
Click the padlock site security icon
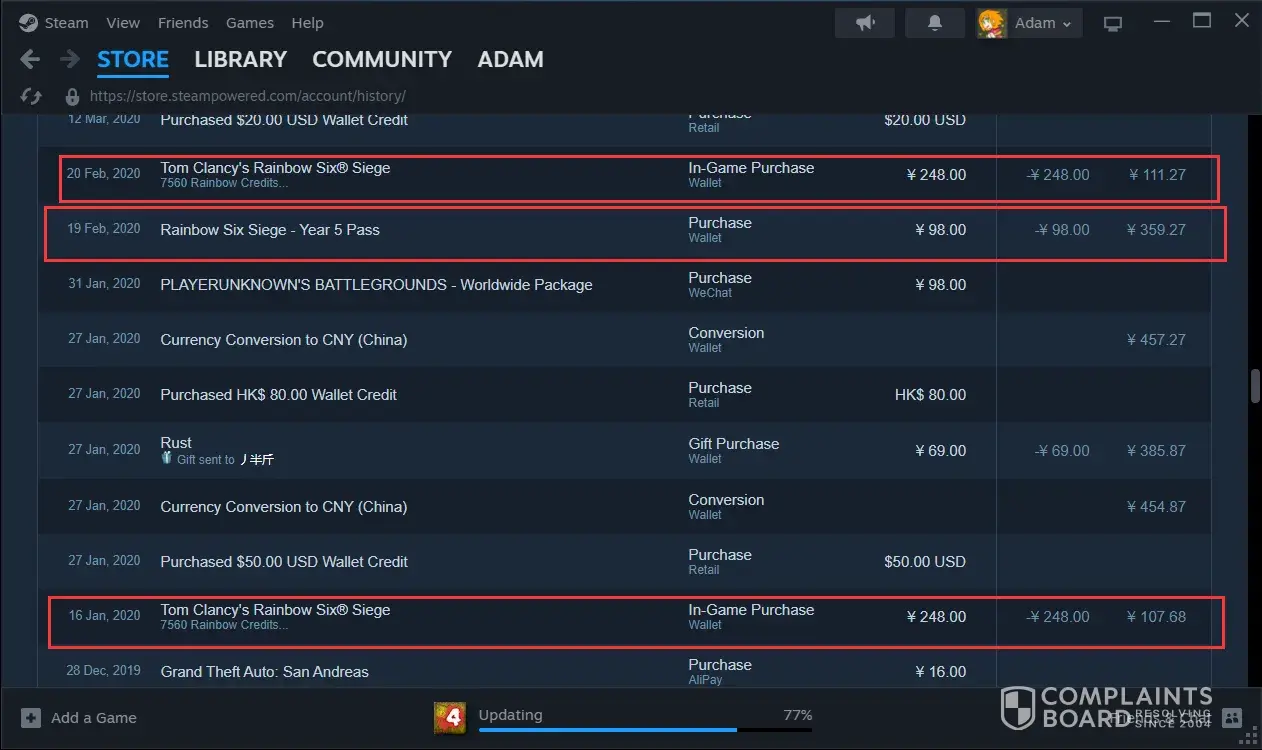pyautogui.click(x=72, y=97)
